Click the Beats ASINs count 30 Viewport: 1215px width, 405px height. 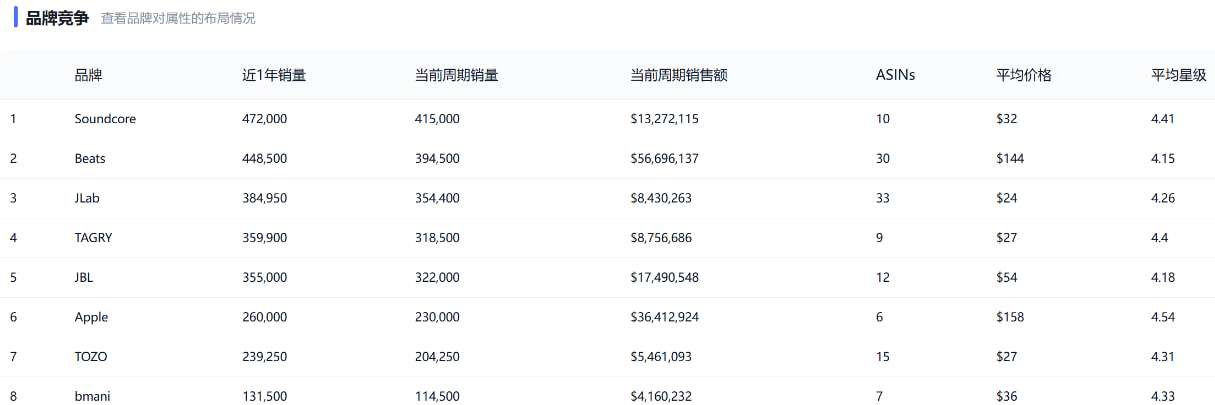click(883, 159)
